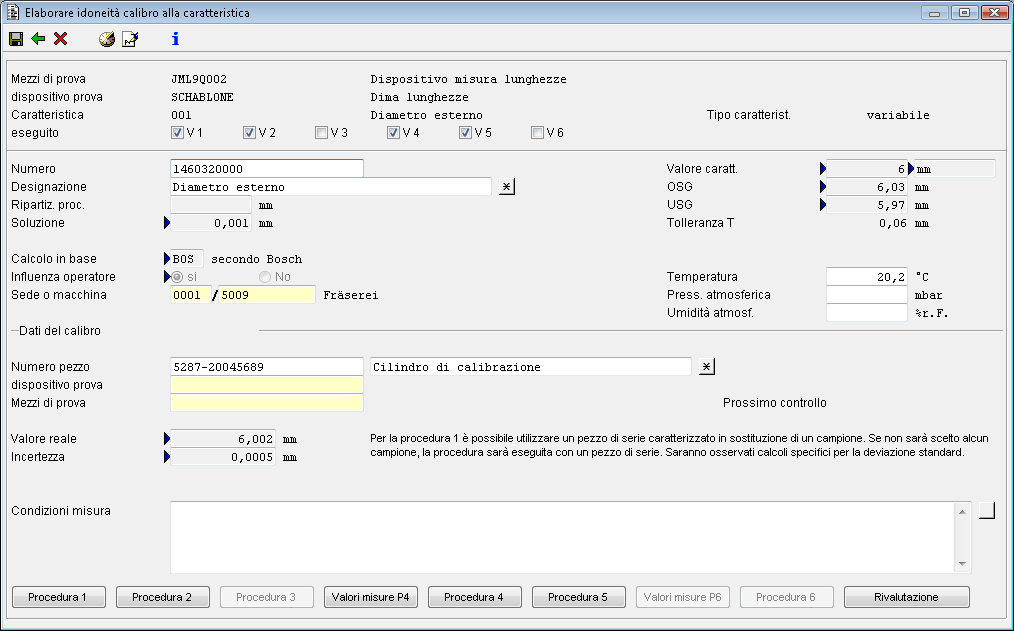Screen dimensions: 1014x631
Task: Open Valori misure P4
Action: point(371,597)
